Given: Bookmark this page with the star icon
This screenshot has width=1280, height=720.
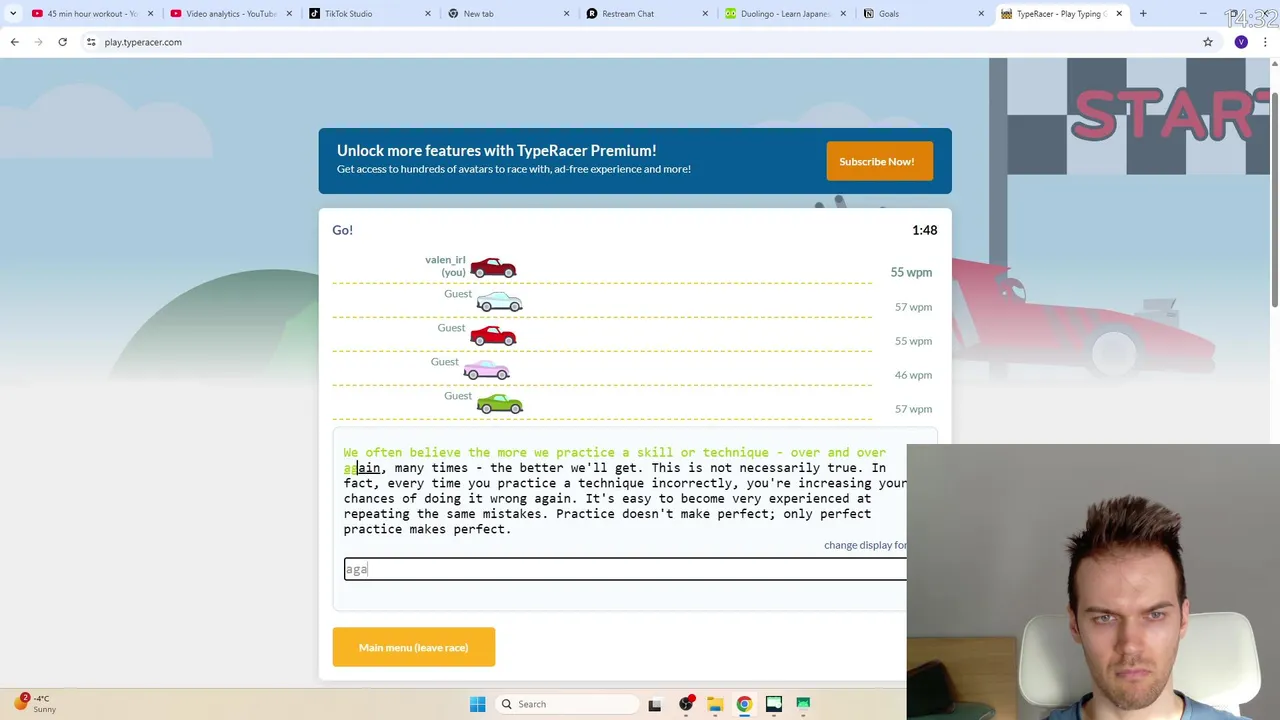Looking at the screenshot, I should click(1208, 42).
